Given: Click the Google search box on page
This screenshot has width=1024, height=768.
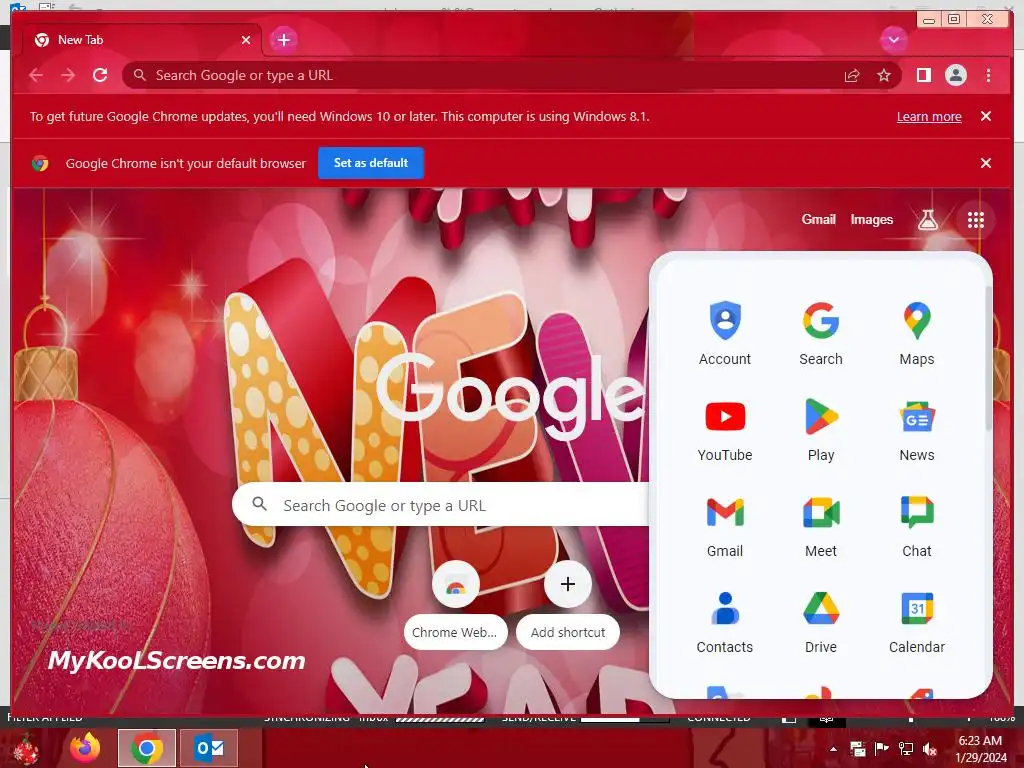Looking at the screenshot, I should tap(441, 505).
